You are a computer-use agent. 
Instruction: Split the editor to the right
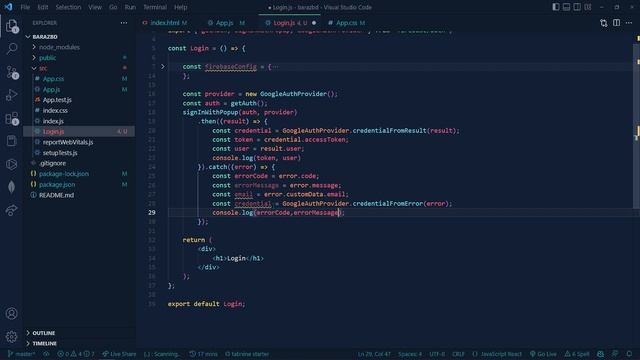point(616,23)
